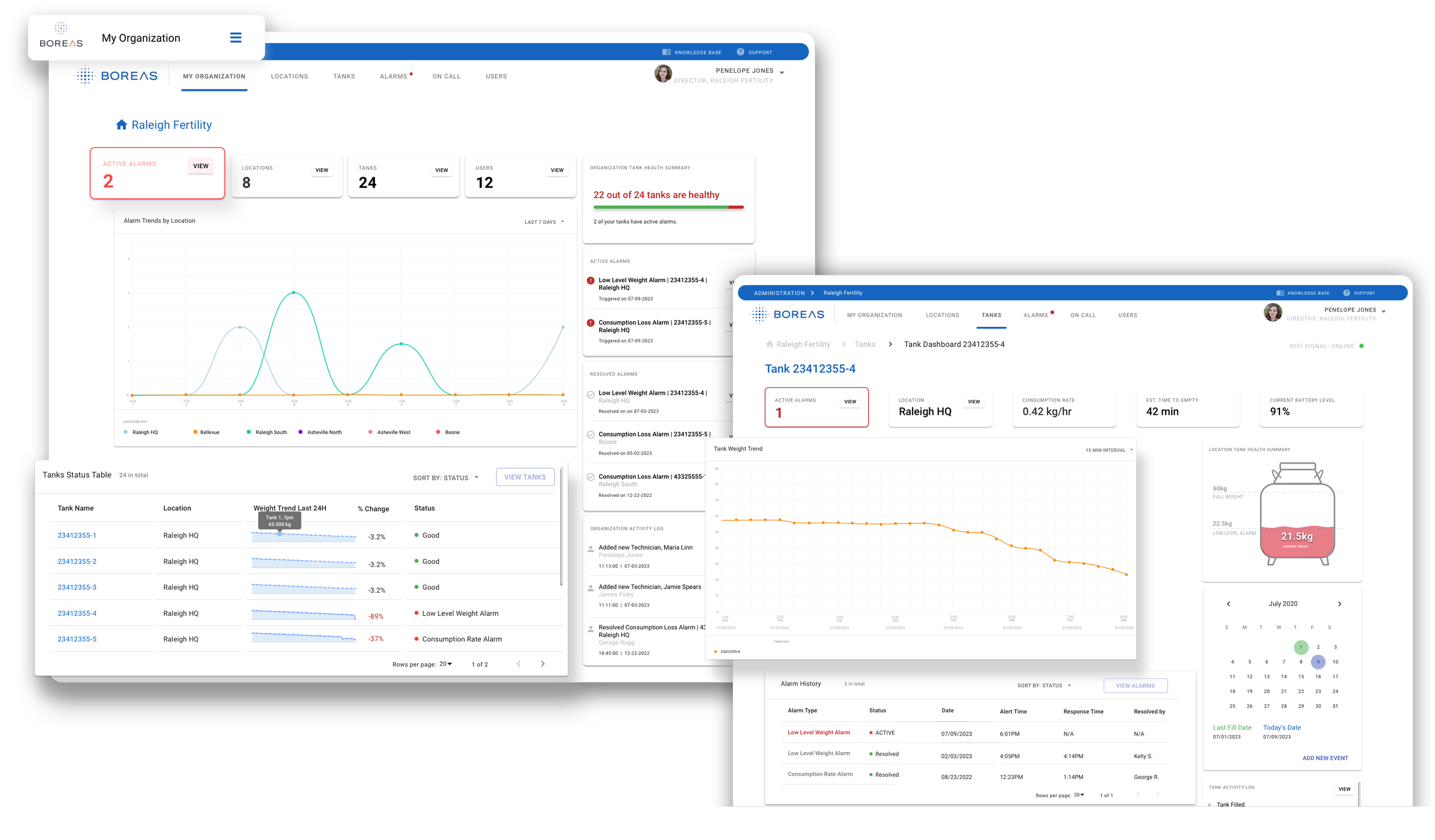This screenshot has width=1435, height=840.
Task: Click the Knowledge Base book icon
Action: click(x=666, y=52)
